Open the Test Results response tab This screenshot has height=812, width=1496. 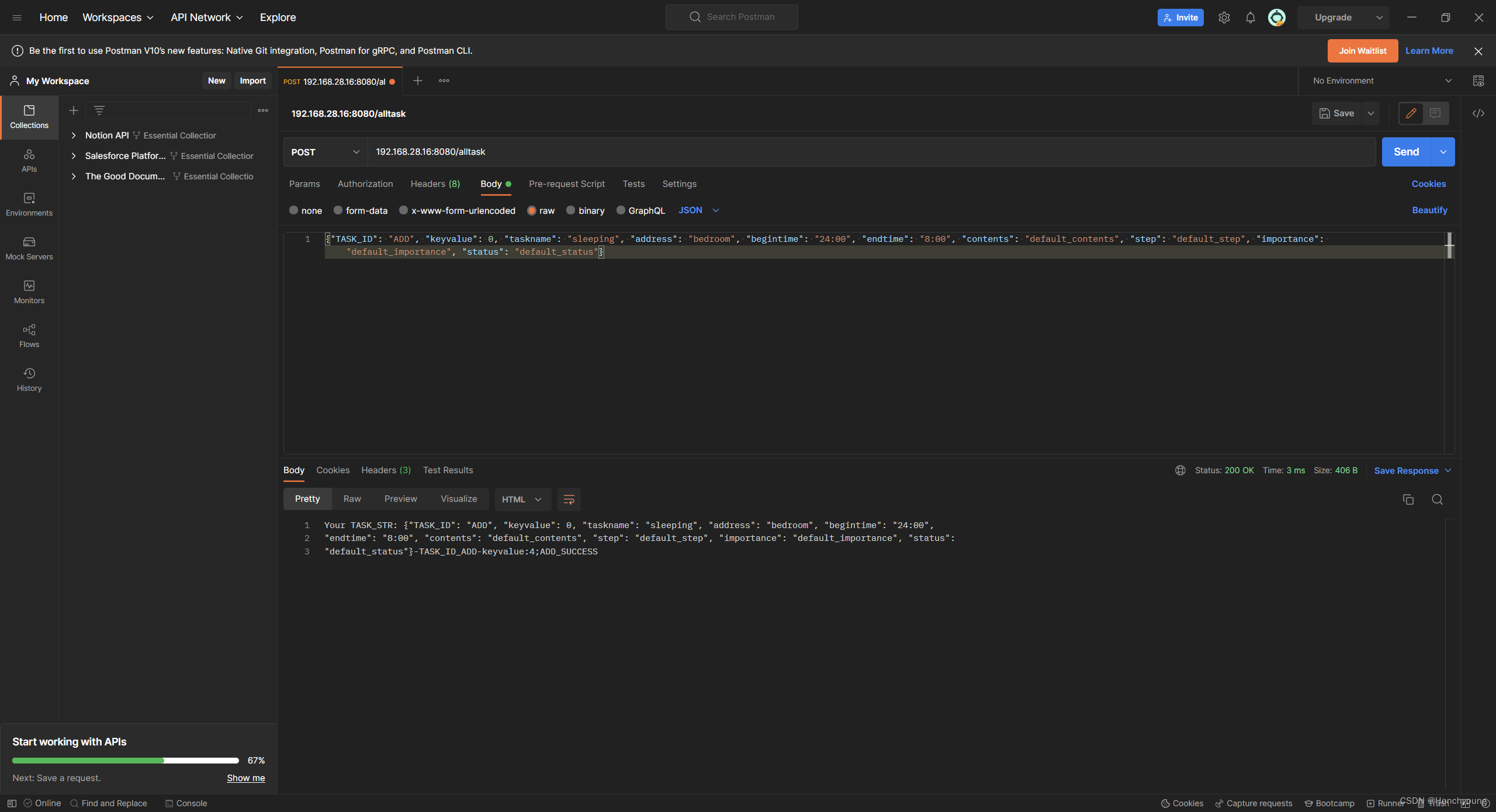(x=448, y=470)
